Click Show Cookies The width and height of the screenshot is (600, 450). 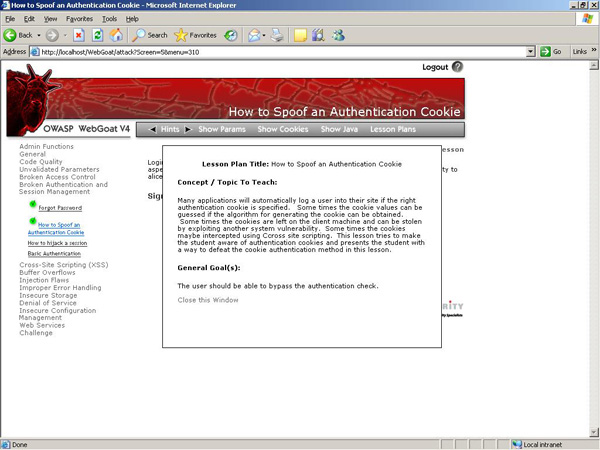pos(283,129)
